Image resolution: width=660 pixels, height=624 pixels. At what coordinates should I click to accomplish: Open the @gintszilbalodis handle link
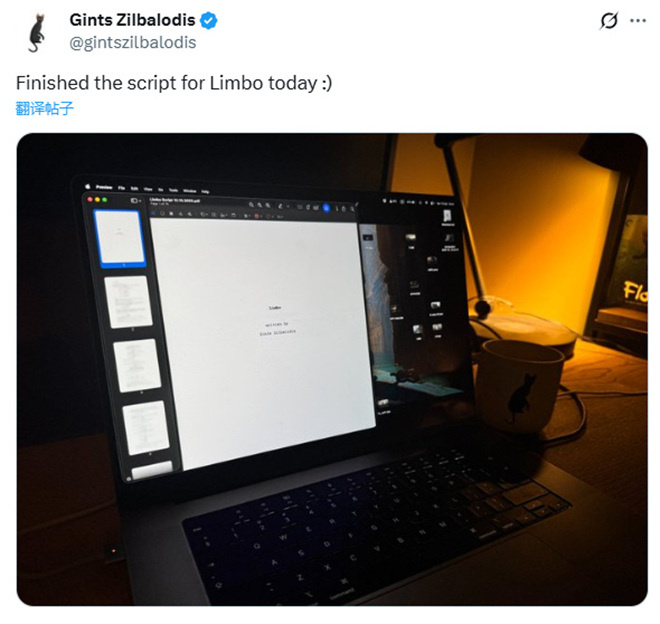133,43
